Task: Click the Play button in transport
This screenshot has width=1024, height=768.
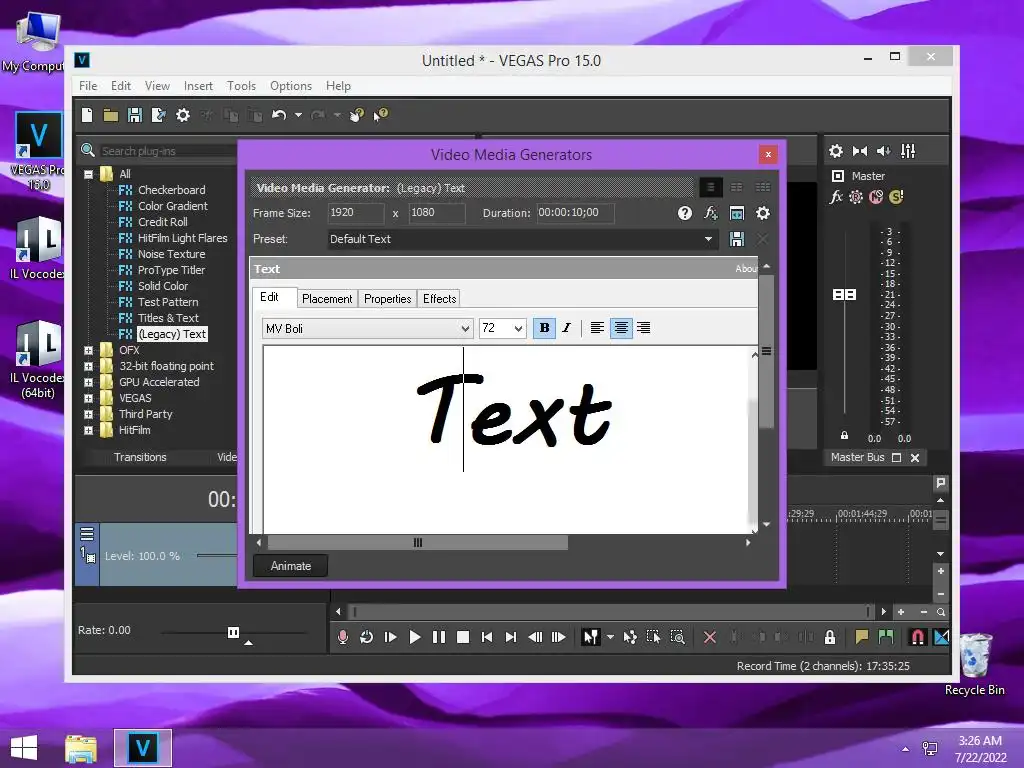Action: pyautogui.click(x=415, y=637)
